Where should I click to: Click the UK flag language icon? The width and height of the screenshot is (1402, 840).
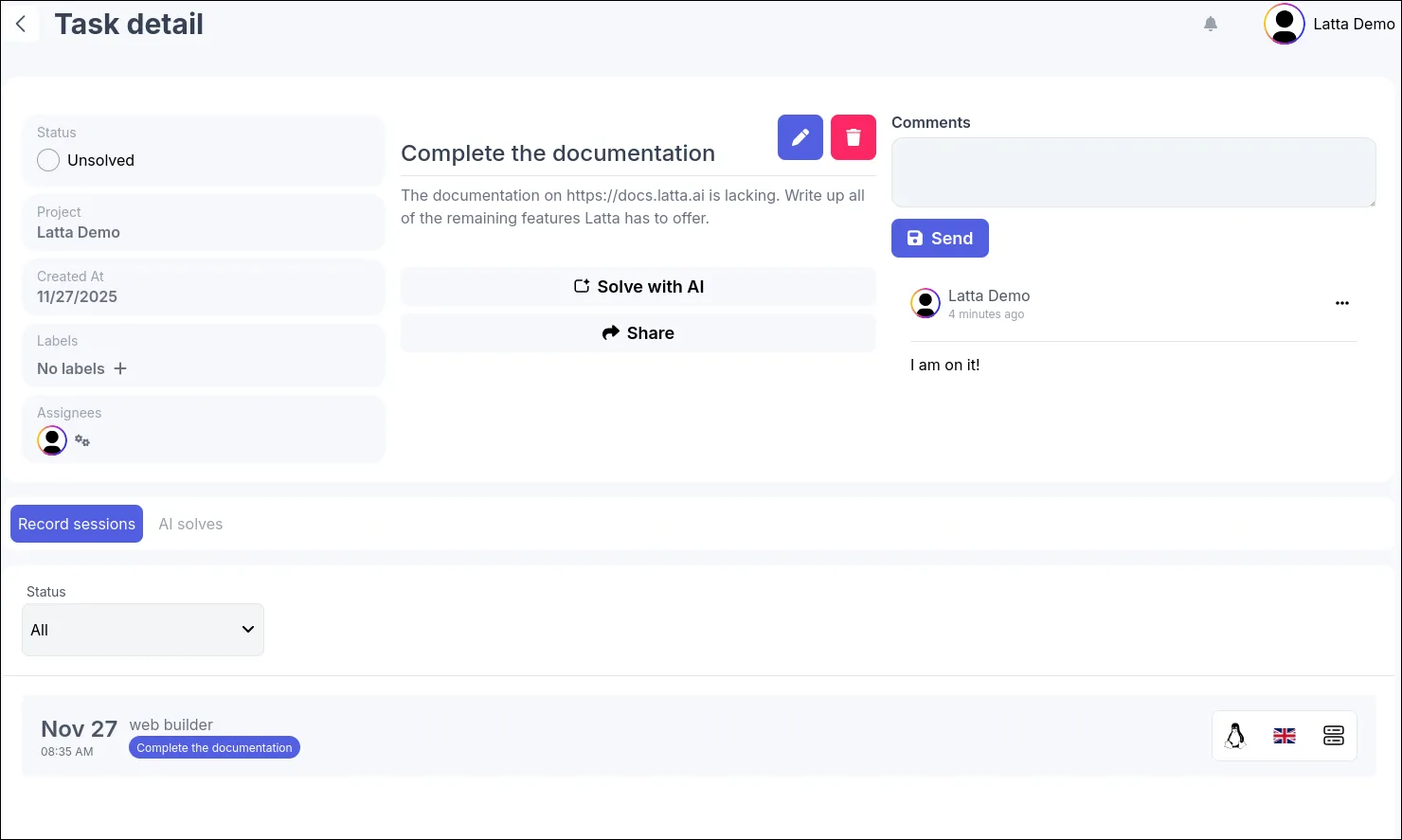click(x=1285, y=735)
